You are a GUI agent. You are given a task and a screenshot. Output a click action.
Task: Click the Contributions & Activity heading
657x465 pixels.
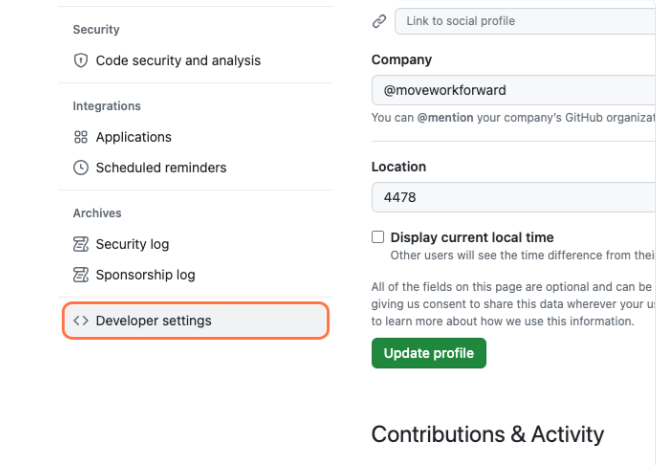click(x=487, y=434)
